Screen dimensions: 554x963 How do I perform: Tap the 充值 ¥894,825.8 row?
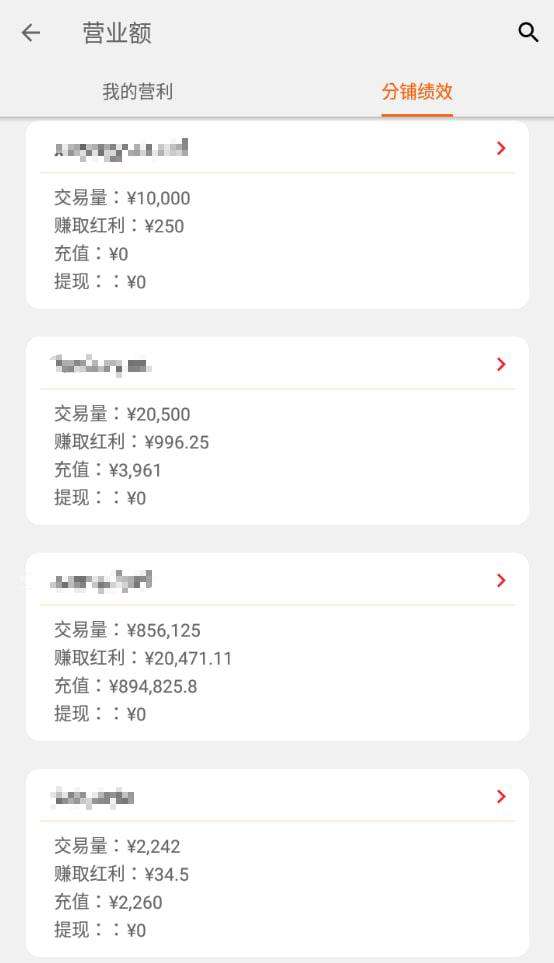pyautogui.click(x=126, y=686)
